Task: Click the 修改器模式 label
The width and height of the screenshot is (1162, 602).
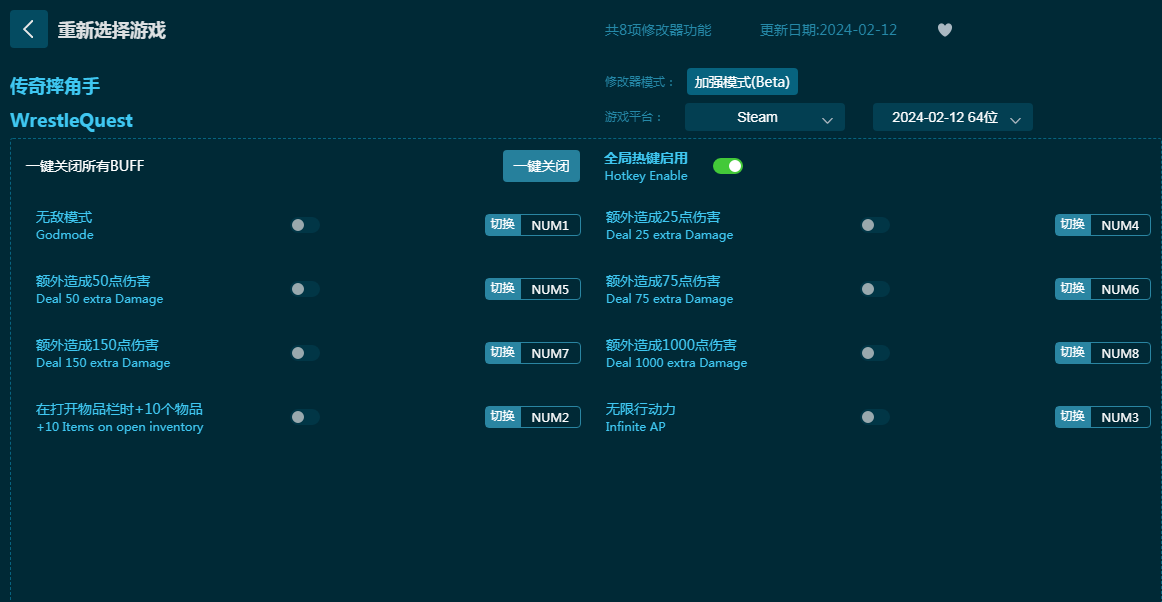Action: [x=640, y=82]
